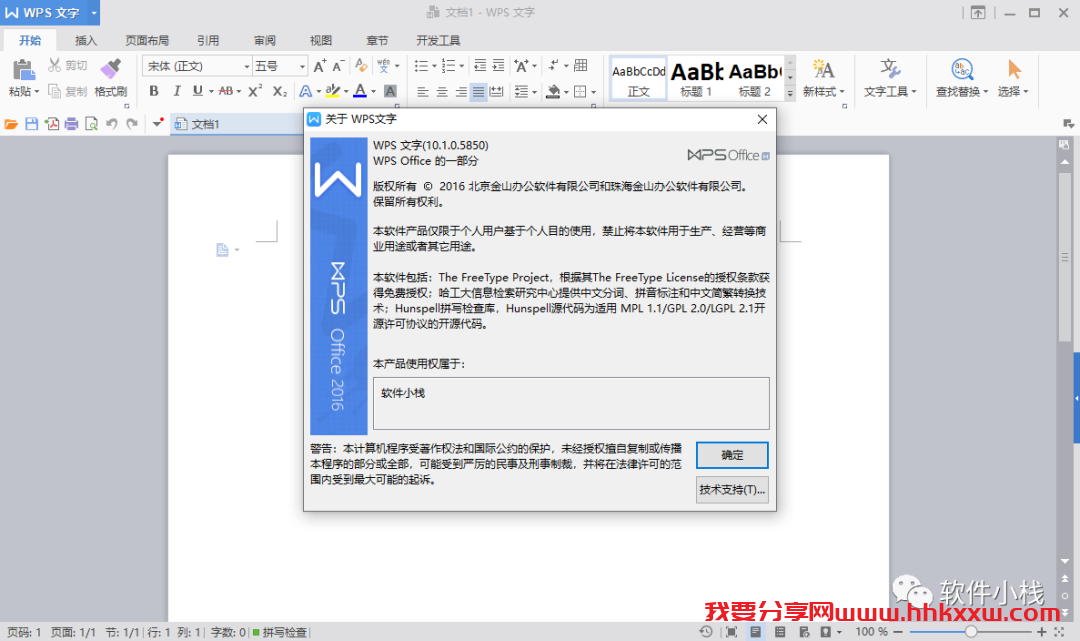
Task: Click the insert table grid icon
Action: pyautogui.click(x=581, y=65)
